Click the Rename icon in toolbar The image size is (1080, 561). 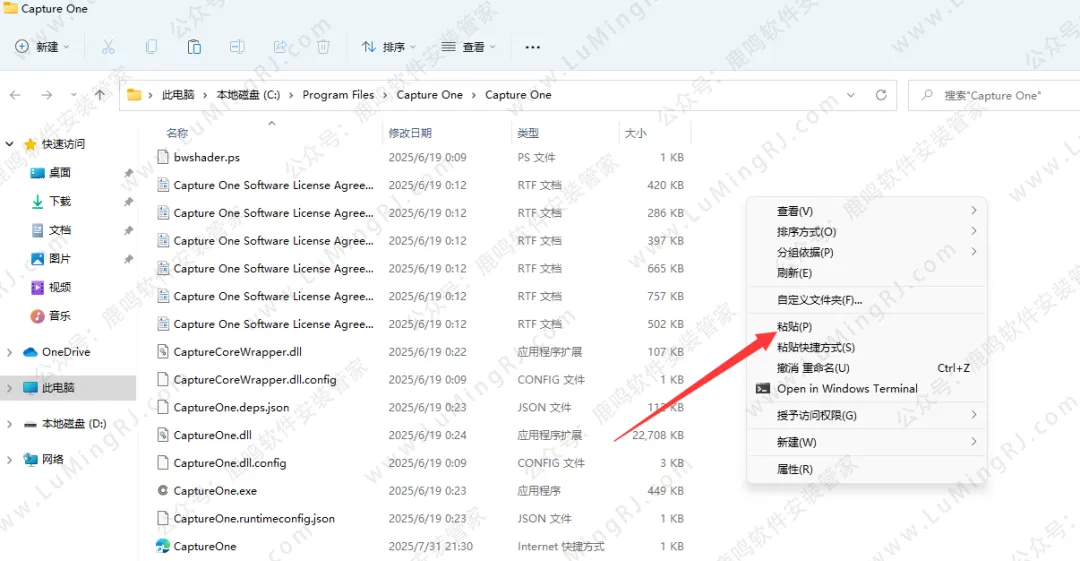click(237, 47)
